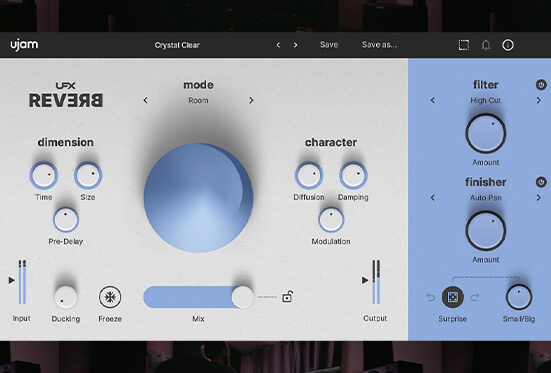Image resolution: width=551 pixels, height=373 pixels.
Task: Click the Time knob
Action: point(44,175)
